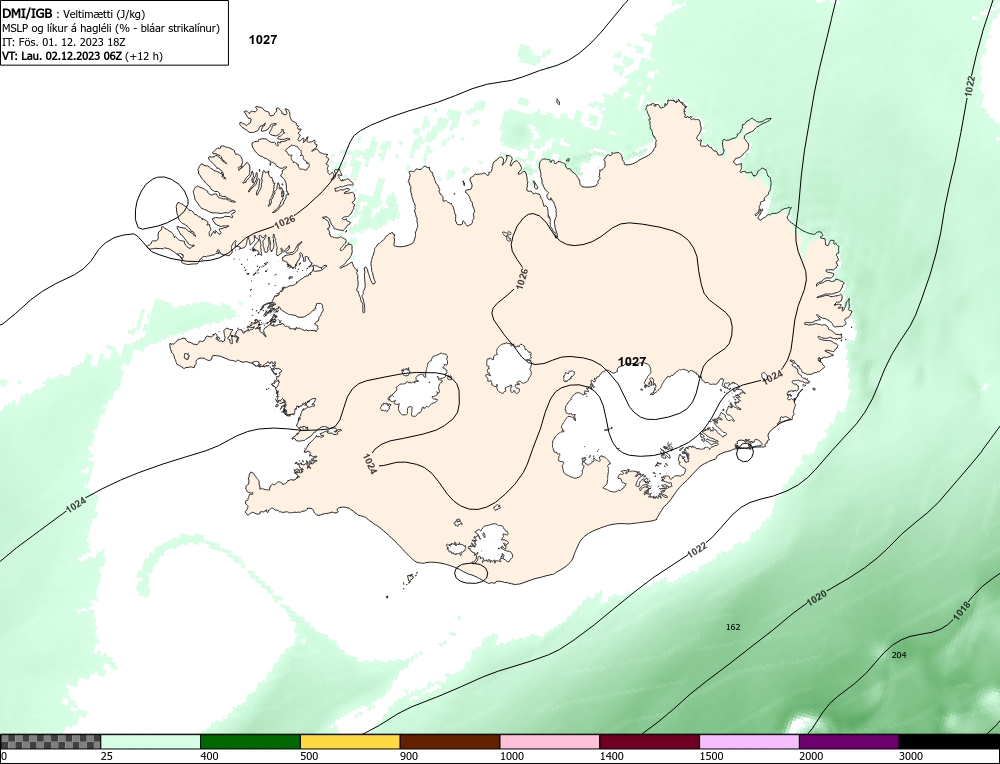This screenshot has width=1000, height=764.
Task: Click the legend tick value 25
Action: (107, 756)
